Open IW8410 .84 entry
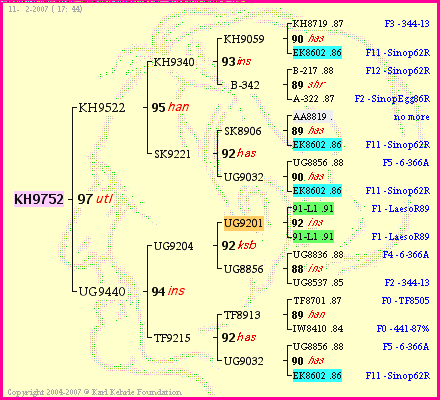Image resolution: width=440 pixels, height=400 pixels. [318, 329]
